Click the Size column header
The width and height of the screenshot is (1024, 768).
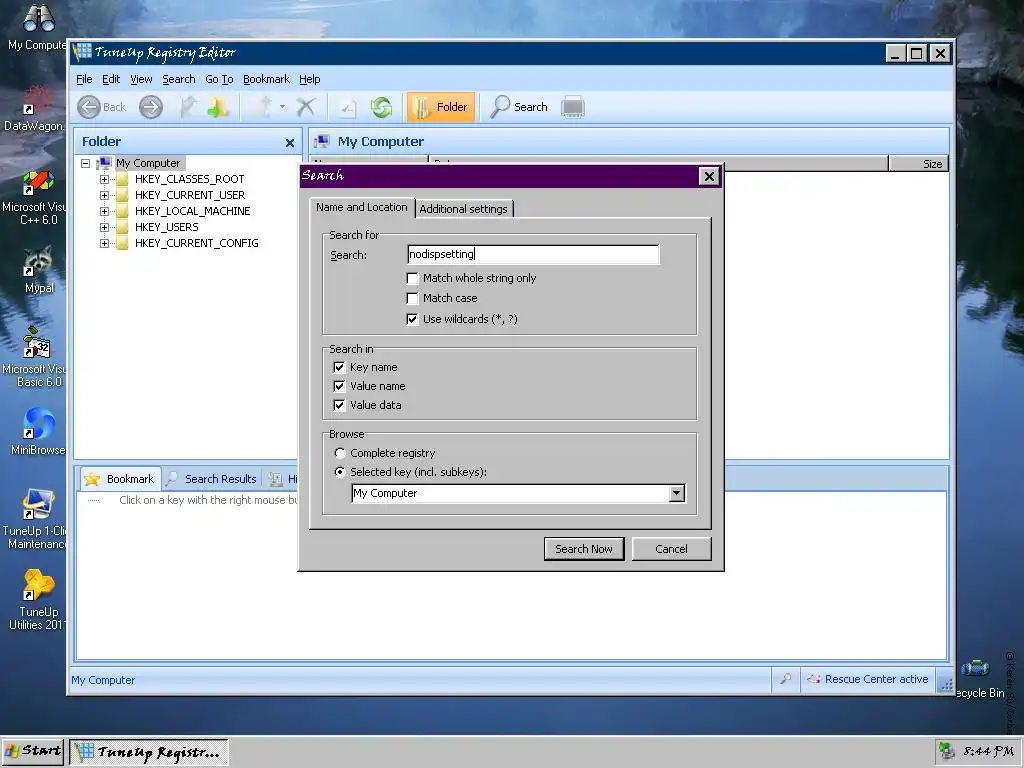click(x=919, y=163)
